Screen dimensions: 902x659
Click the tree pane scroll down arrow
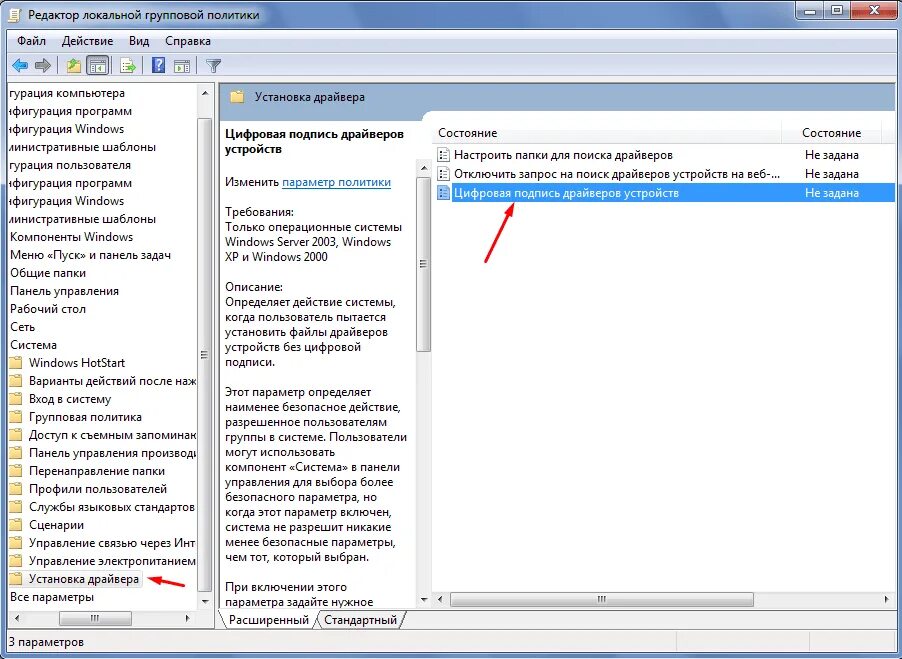(x=205, y=601)
